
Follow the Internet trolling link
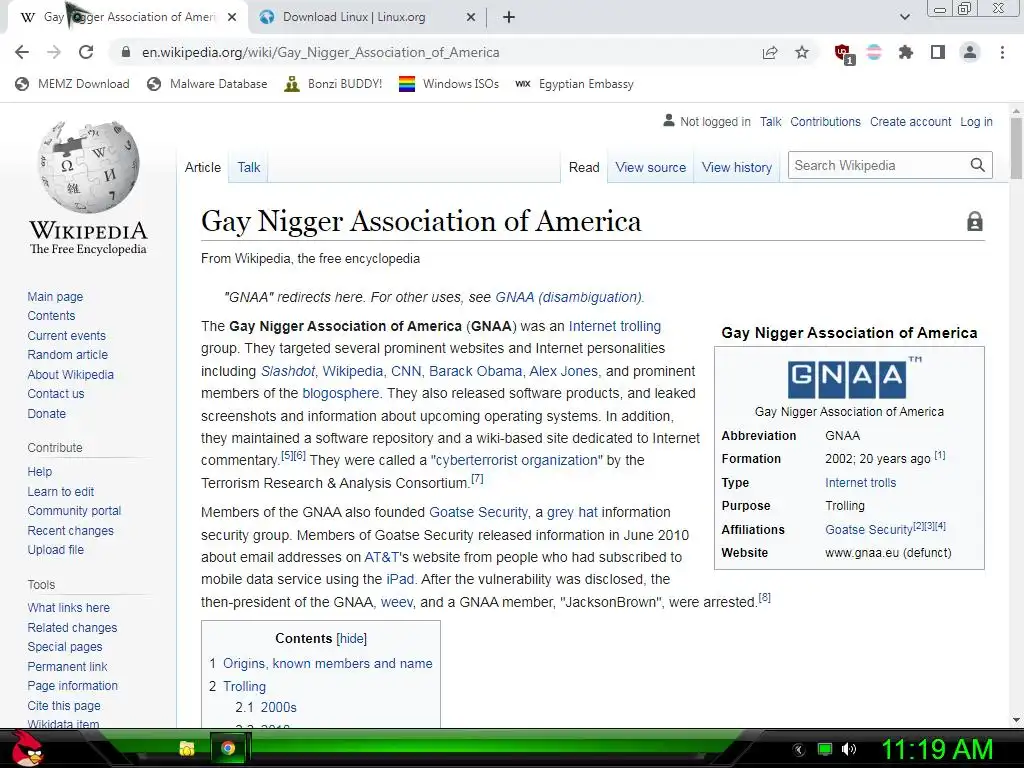615,326
